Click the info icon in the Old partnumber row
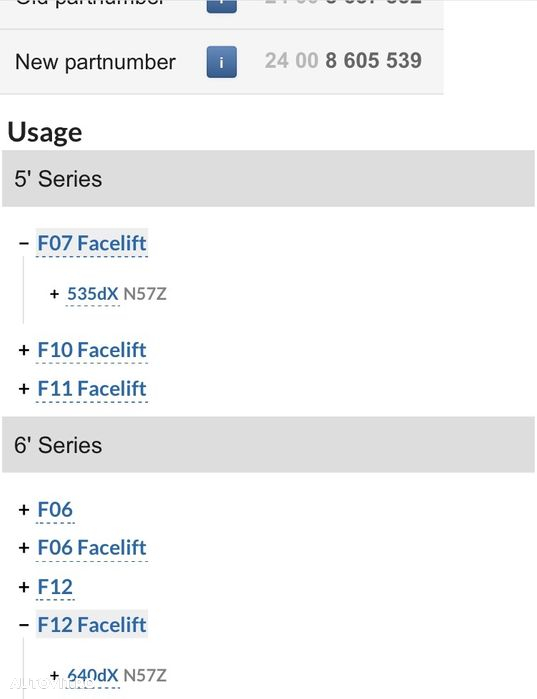537x699 pixels. tap(221, 6)
